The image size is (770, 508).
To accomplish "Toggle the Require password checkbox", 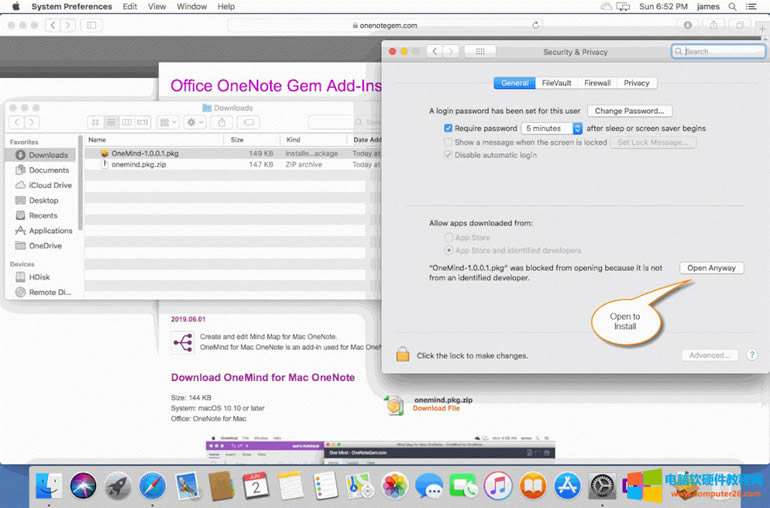I will point(449,129).
